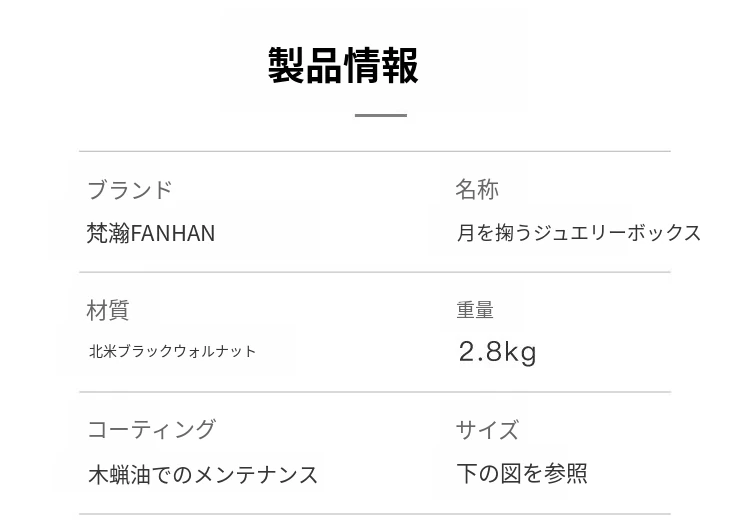
Task: Select the 重量 field label
Action: [x=475, y=310]
